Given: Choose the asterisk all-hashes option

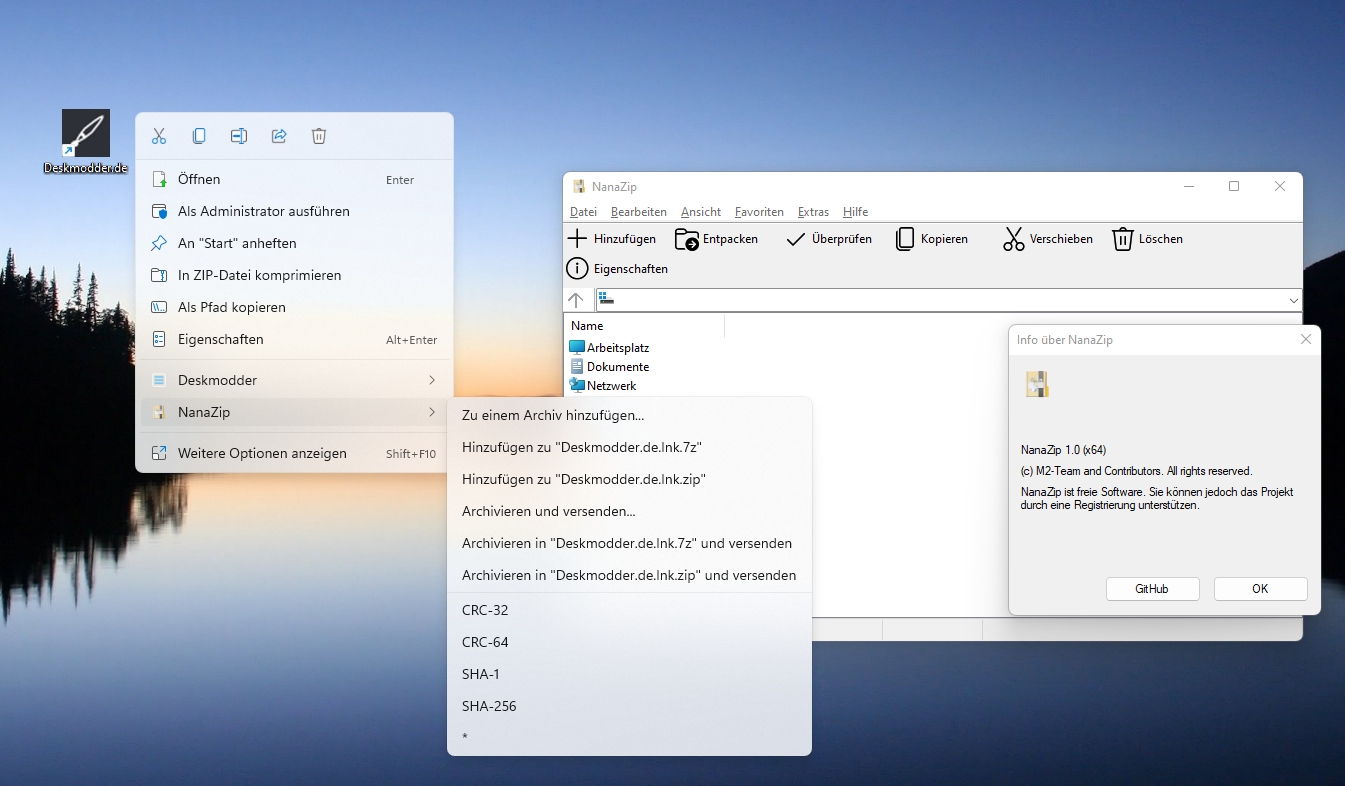Looking at the screenshot, I should [x=629, y=738].
